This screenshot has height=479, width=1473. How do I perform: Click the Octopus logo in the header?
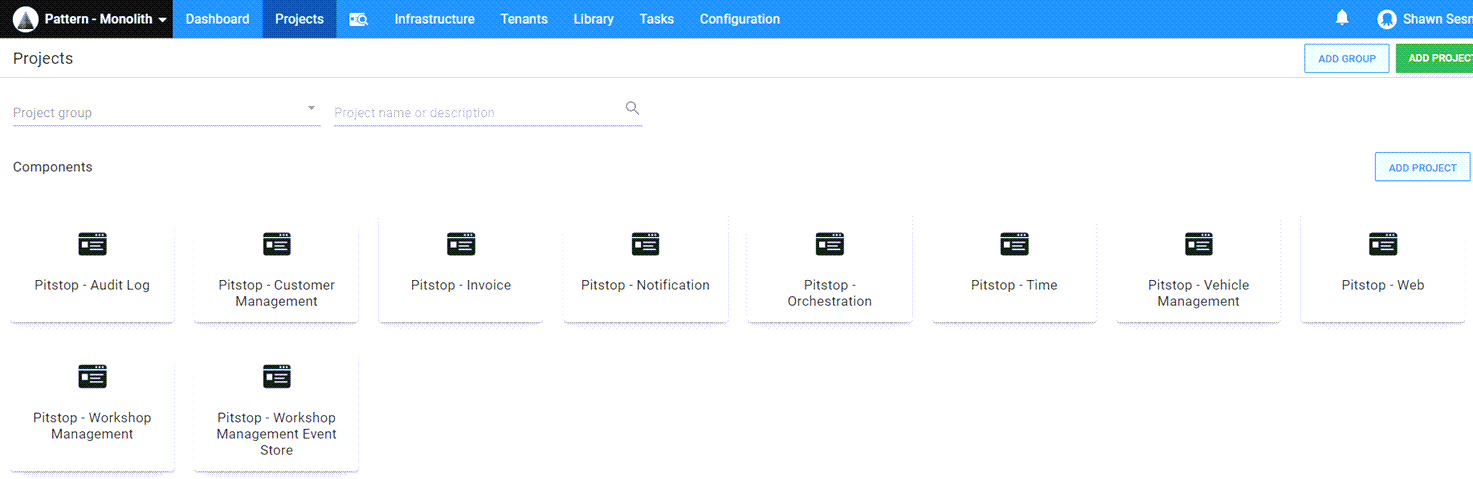[x=26, y=19]
